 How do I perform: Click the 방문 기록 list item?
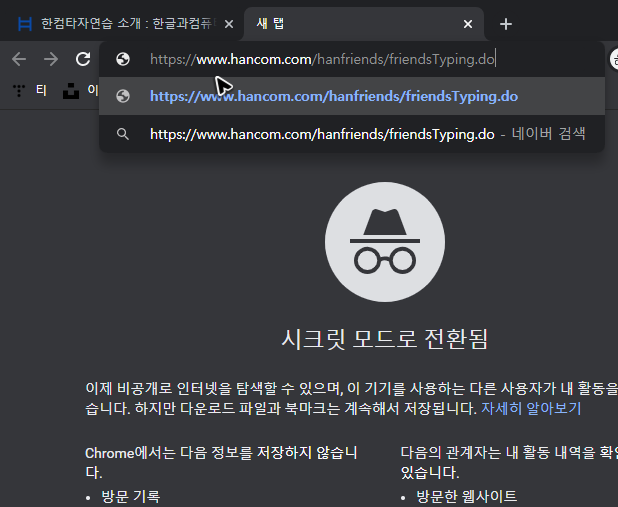[x=130, y=497]
